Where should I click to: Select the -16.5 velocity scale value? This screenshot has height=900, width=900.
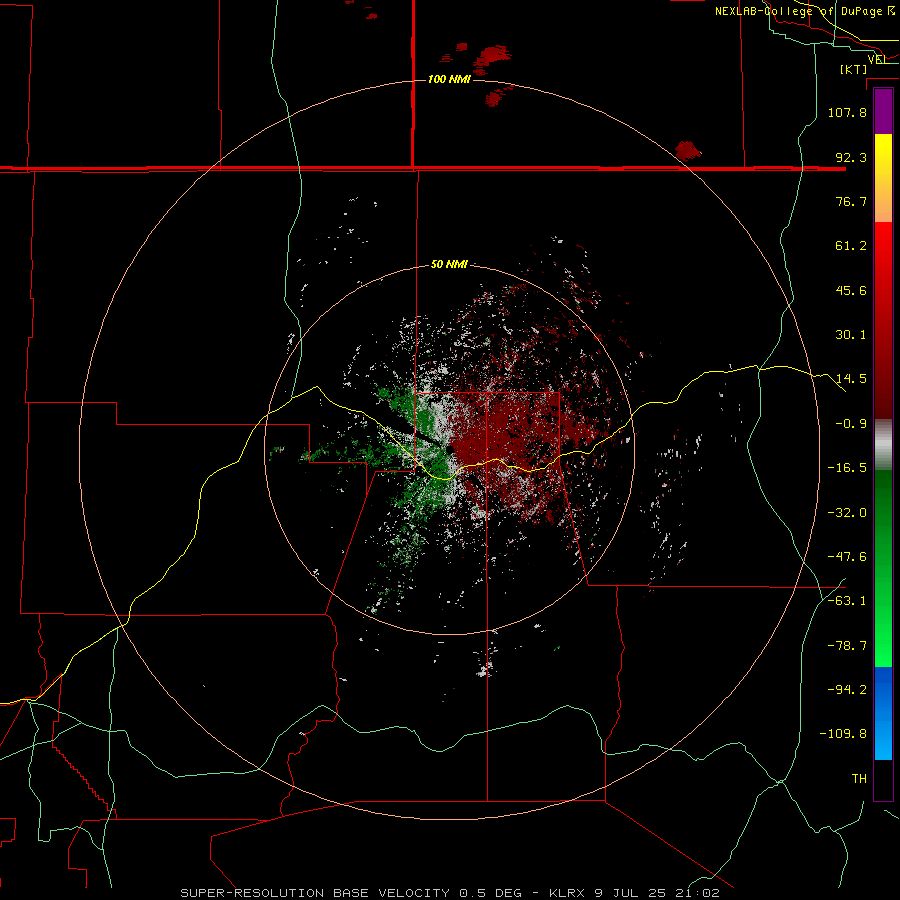tap(847, 468)
